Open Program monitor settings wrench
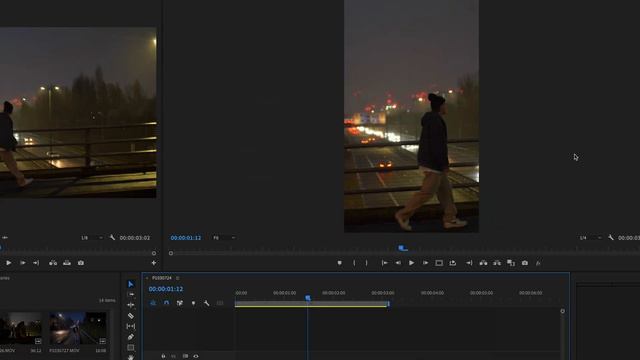640x360 pixels. point(611,238)
